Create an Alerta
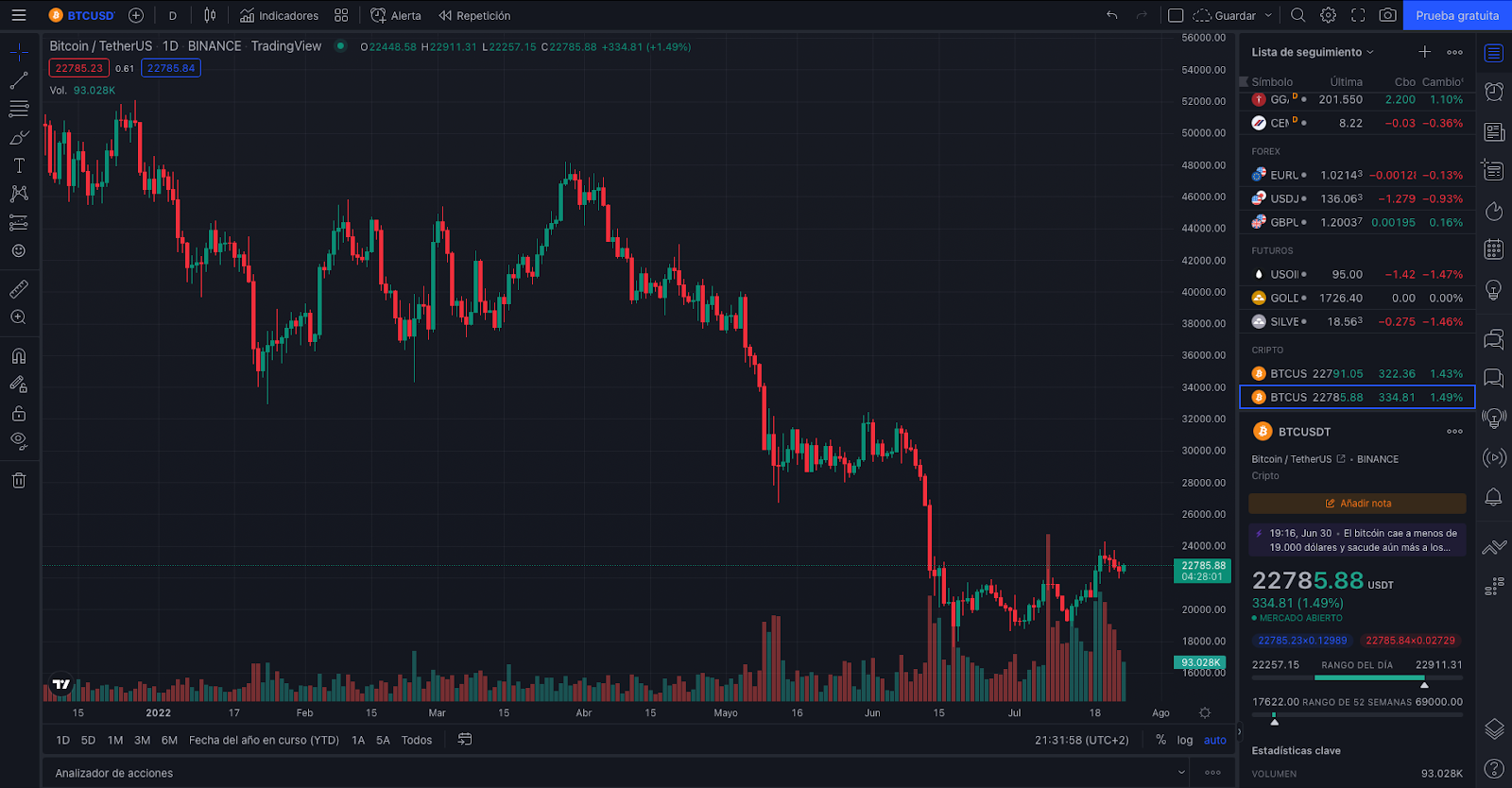The width and height of the screenshot is (1512, 788). coord(396,15)
